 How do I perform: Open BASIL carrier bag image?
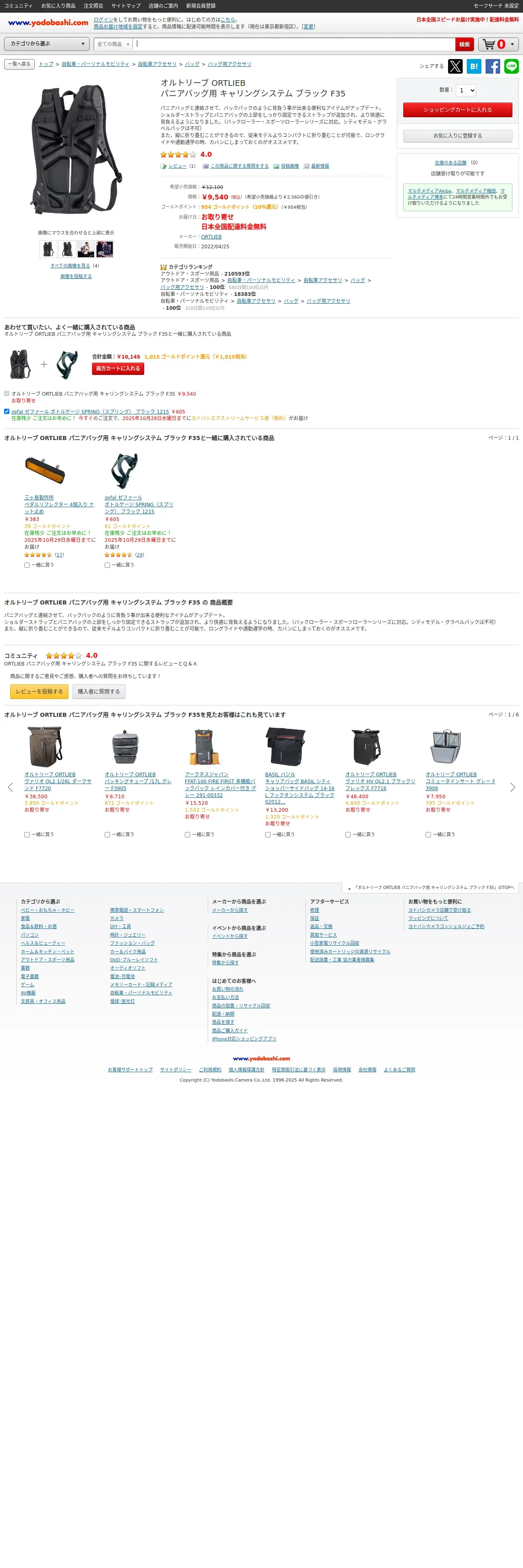tap(285, 746)
